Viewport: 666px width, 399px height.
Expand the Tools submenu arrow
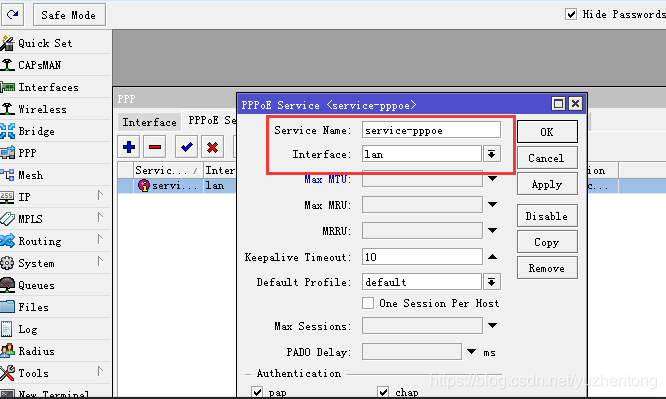pos(100,371)
